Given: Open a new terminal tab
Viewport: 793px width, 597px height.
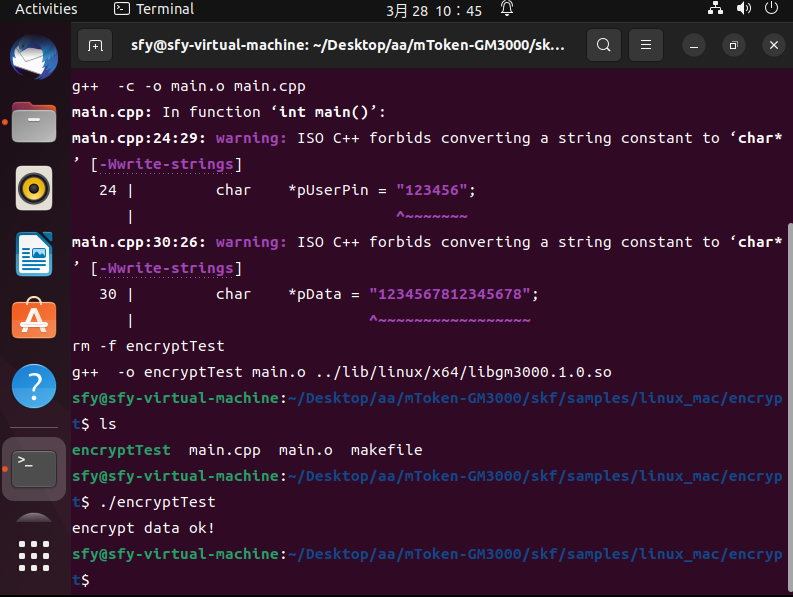Looking at the screenshot, I should pyautogui.click(x=95, y=45).
